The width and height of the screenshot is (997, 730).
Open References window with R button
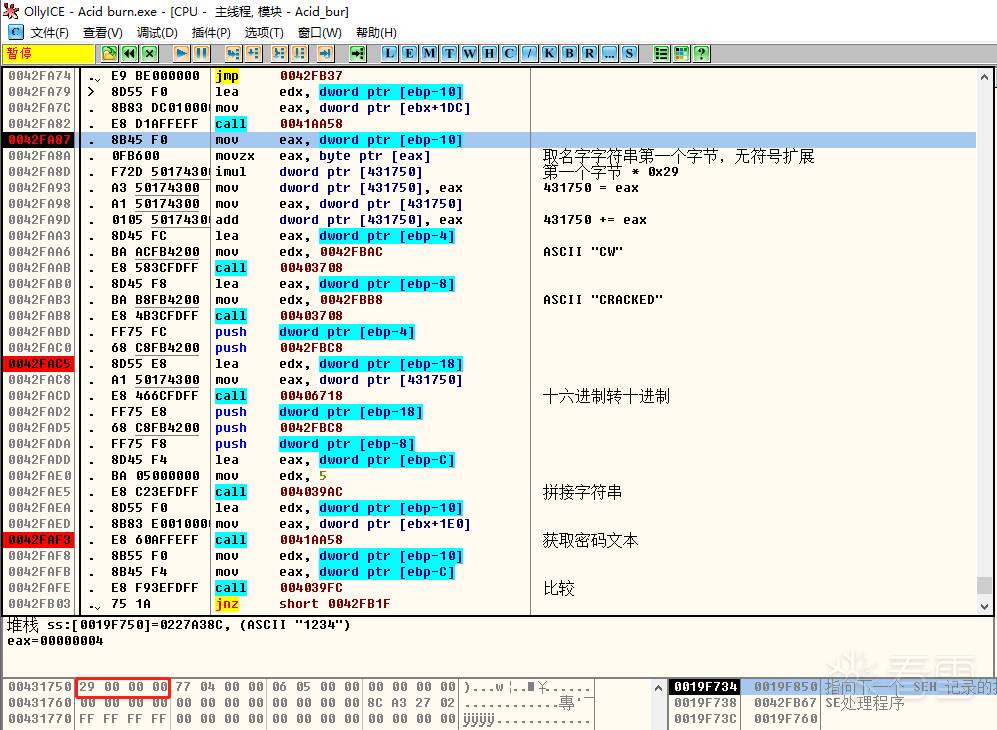tap(589, 53)
